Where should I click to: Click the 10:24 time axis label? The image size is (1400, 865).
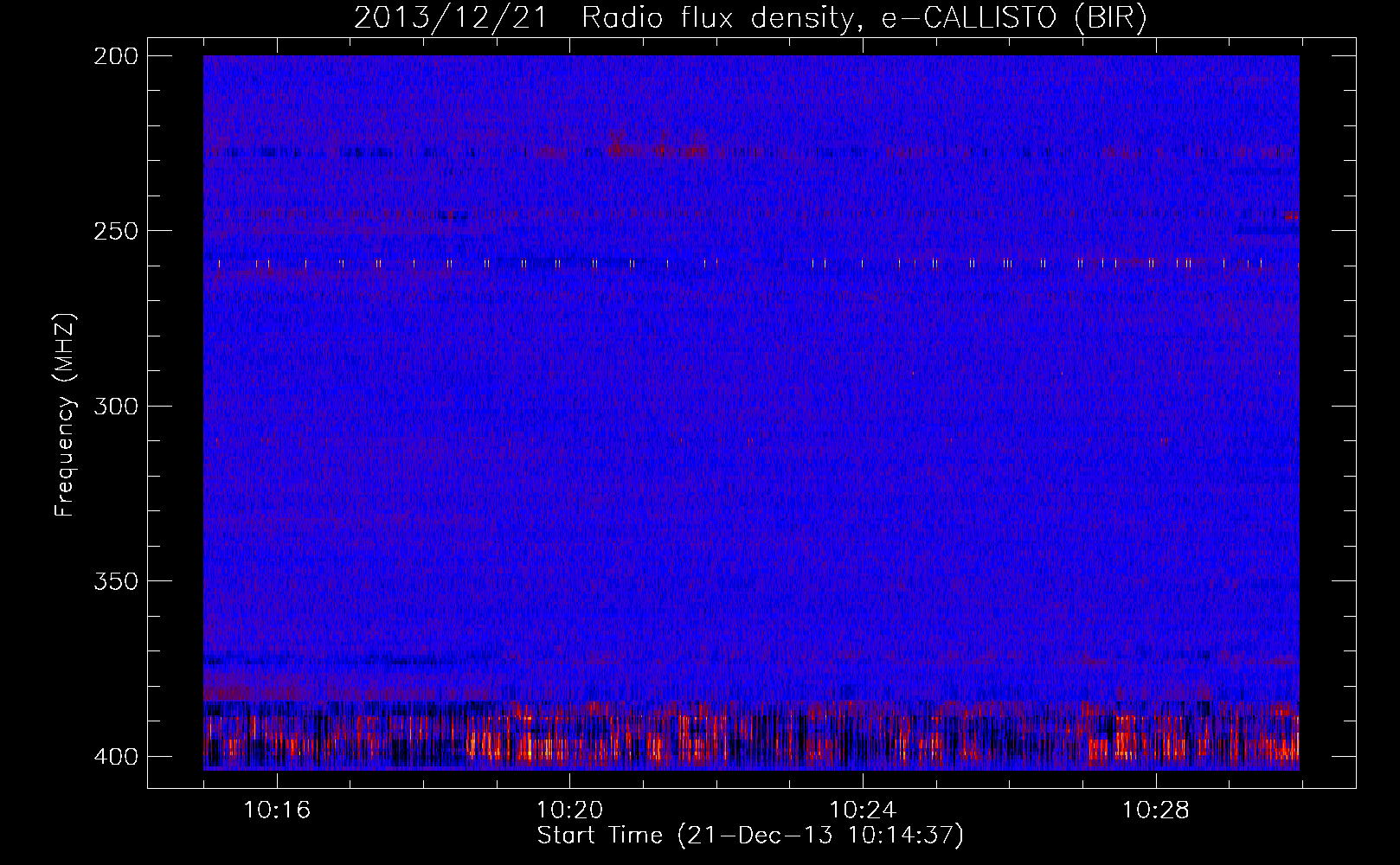pos(863,811)
